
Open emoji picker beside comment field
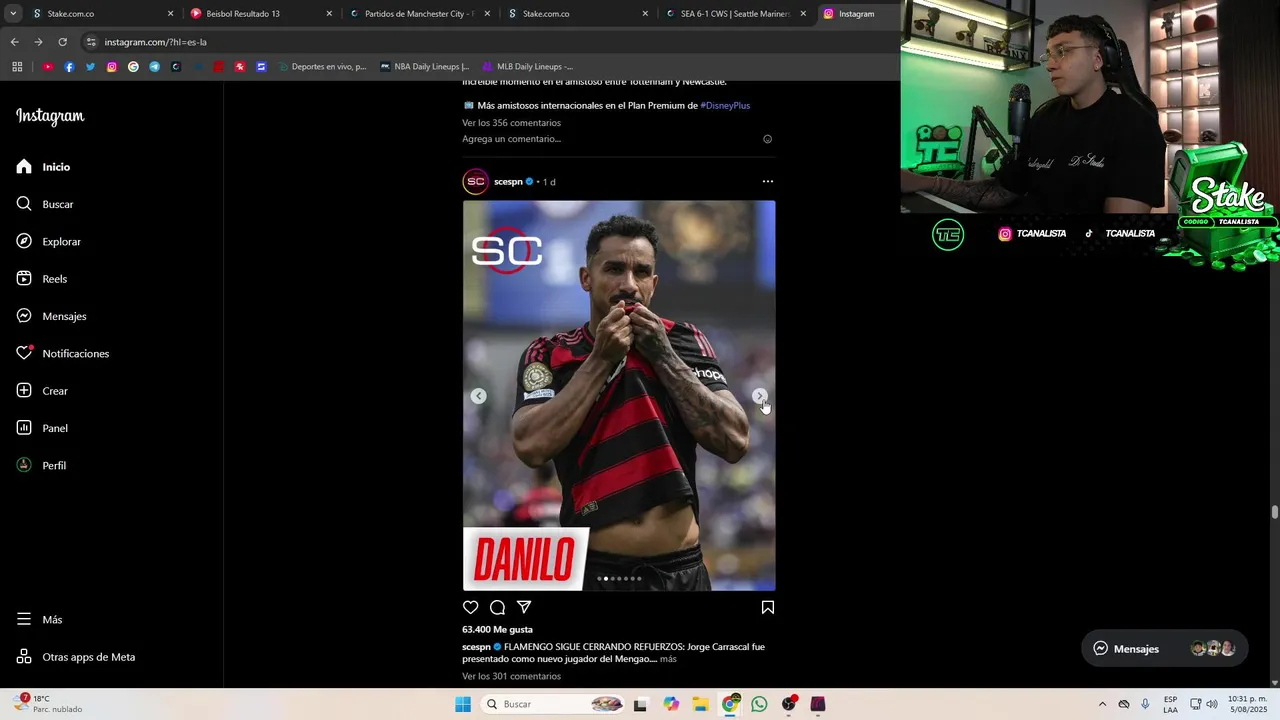768,139
